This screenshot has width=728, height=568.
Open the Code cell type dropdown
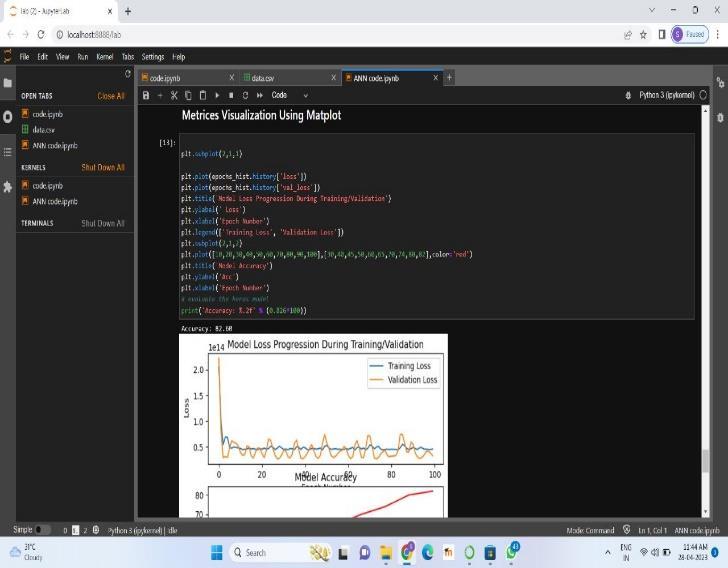pyautogui.click(x=290, y=95)
